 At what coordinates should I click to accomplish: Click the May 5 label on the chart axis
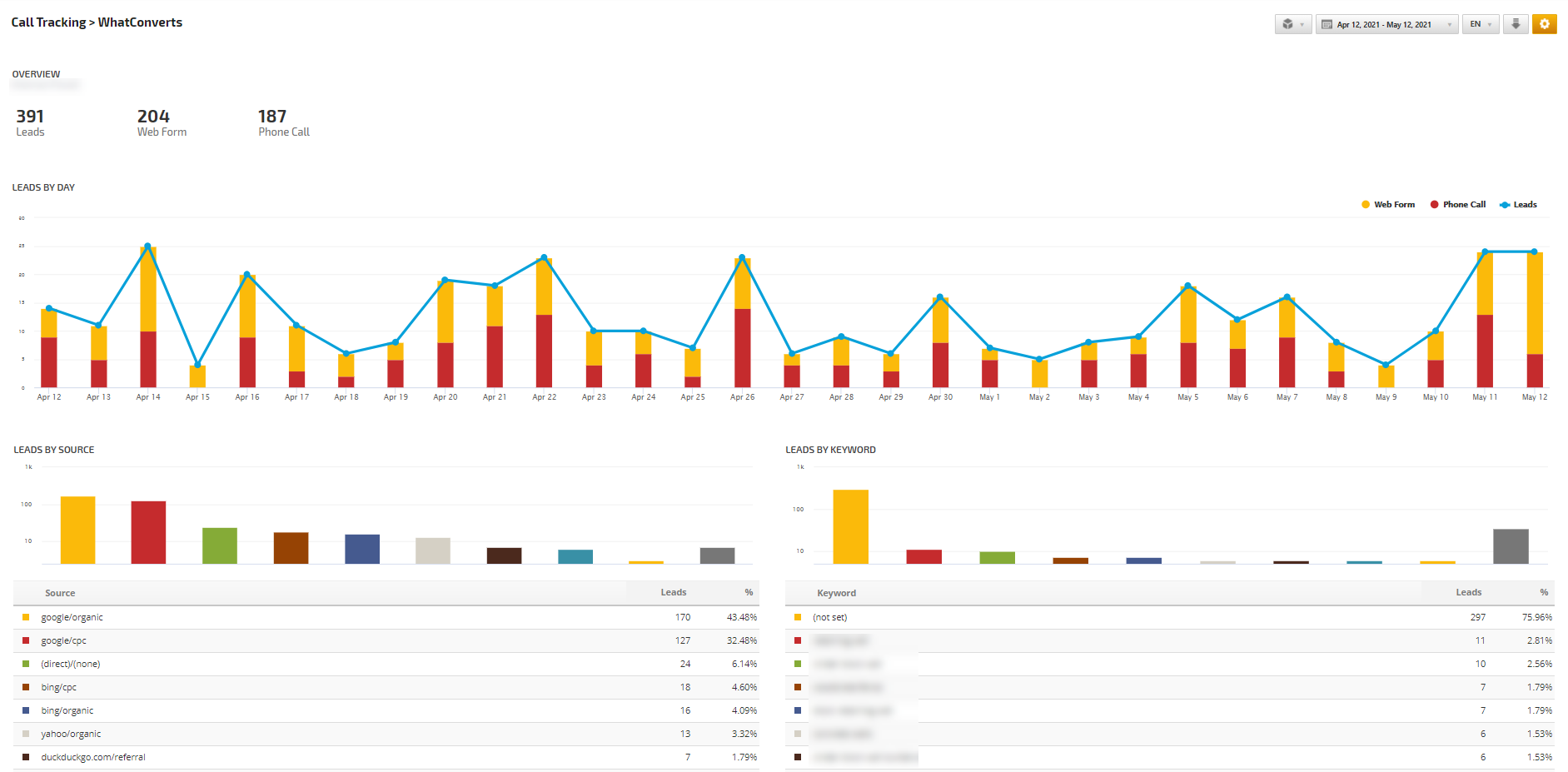(x=1188, y=397)
